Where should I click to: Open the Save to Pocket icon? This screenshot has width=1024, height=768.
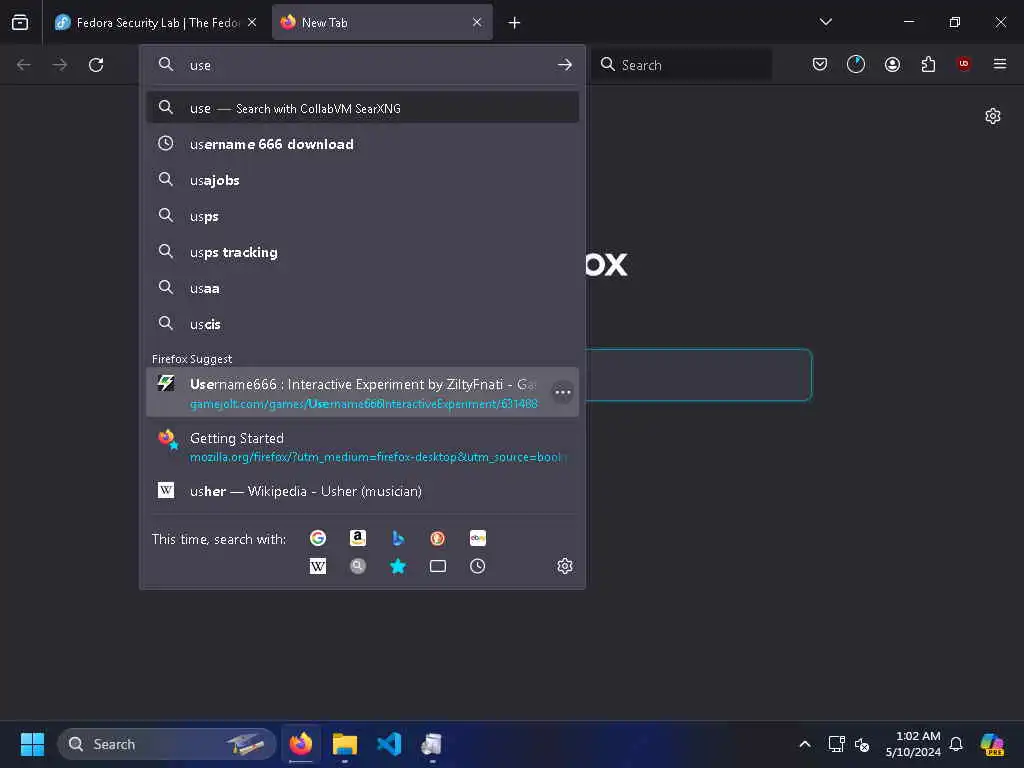pos(820,64)
